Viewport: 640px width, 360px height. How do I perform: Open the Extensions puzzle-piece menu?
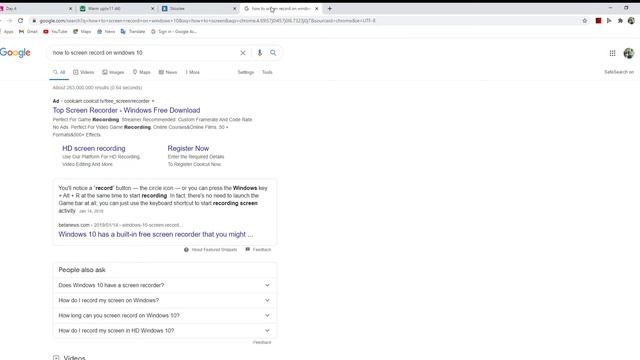pos(620,20)
